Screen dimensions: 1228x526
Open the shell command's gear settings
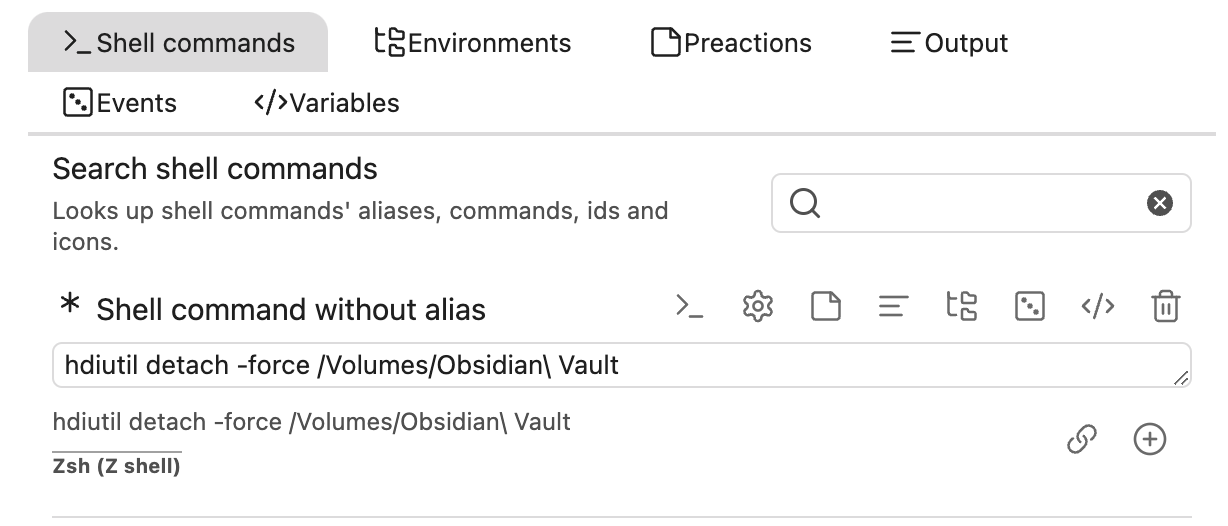click(x=759, y=307)
